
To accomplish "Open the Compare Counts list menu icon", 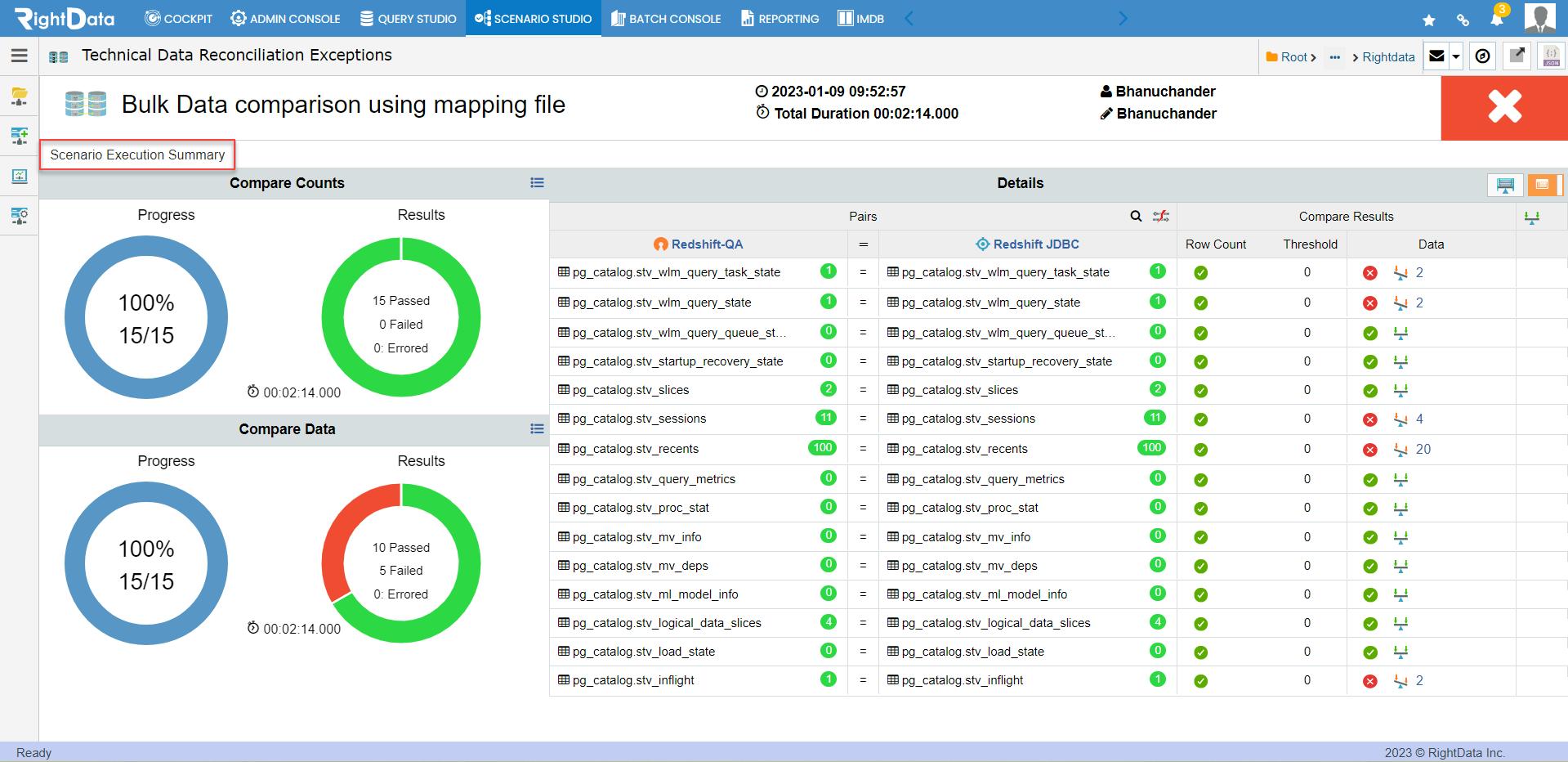I will [x=537, y=182].
